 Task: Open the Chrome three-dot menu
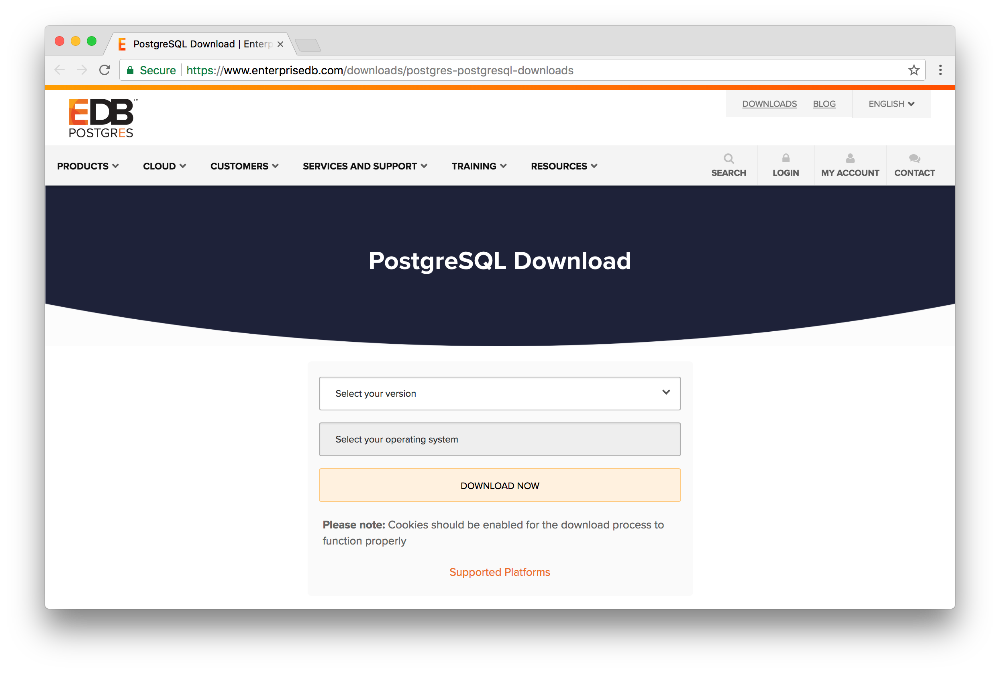coord(940,70)
